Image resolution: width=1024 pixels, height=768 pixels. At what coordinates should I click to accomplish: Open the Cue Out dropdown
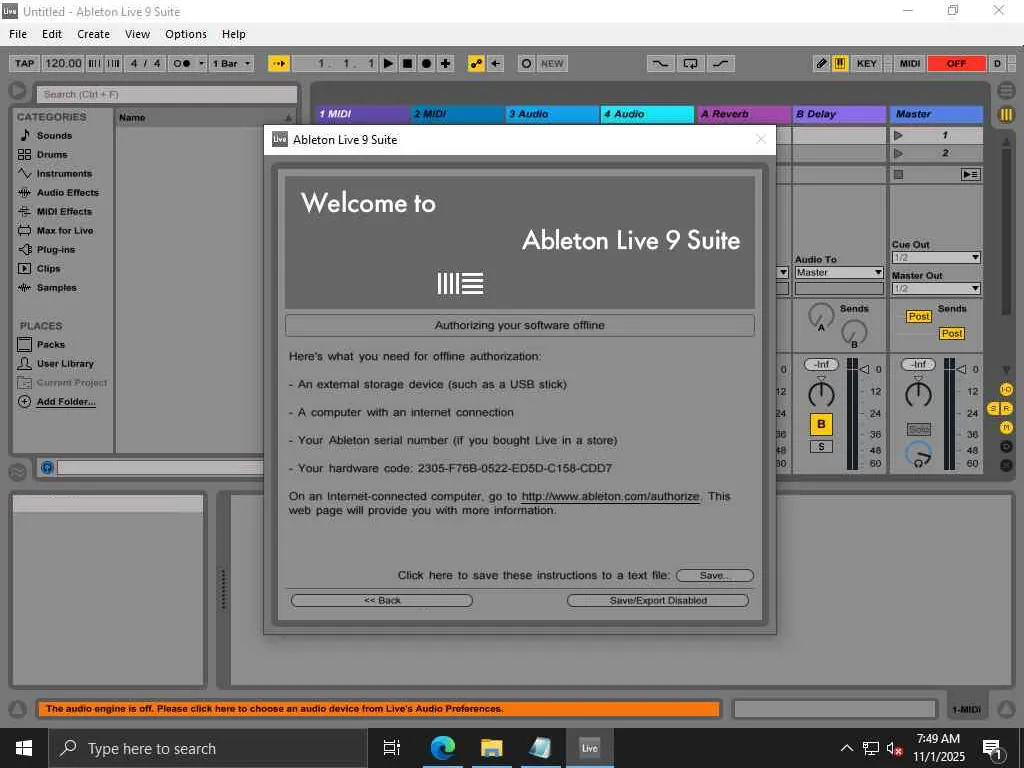[936, 257]
